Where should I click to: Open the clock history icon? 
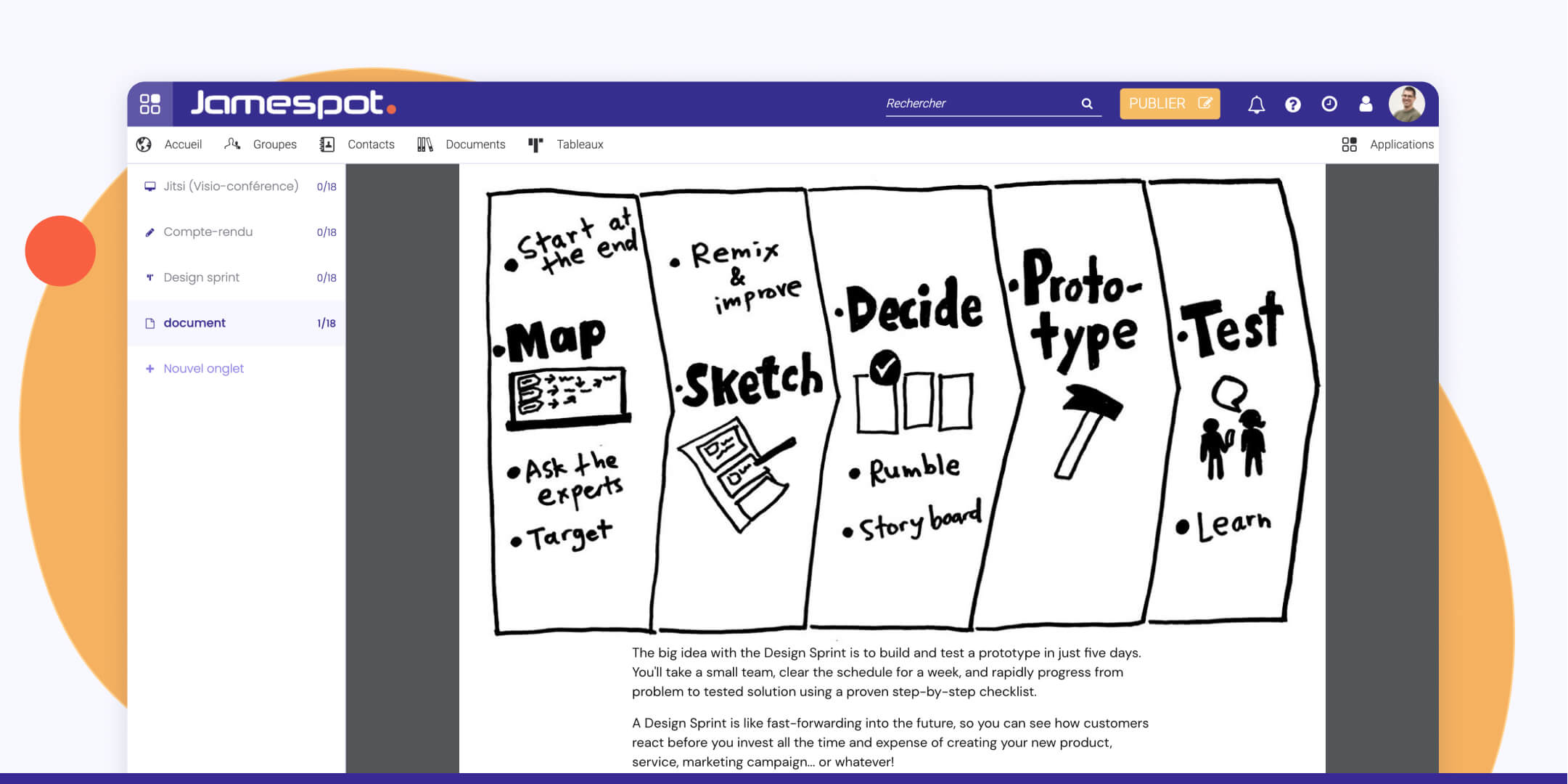pos(1329,104)
